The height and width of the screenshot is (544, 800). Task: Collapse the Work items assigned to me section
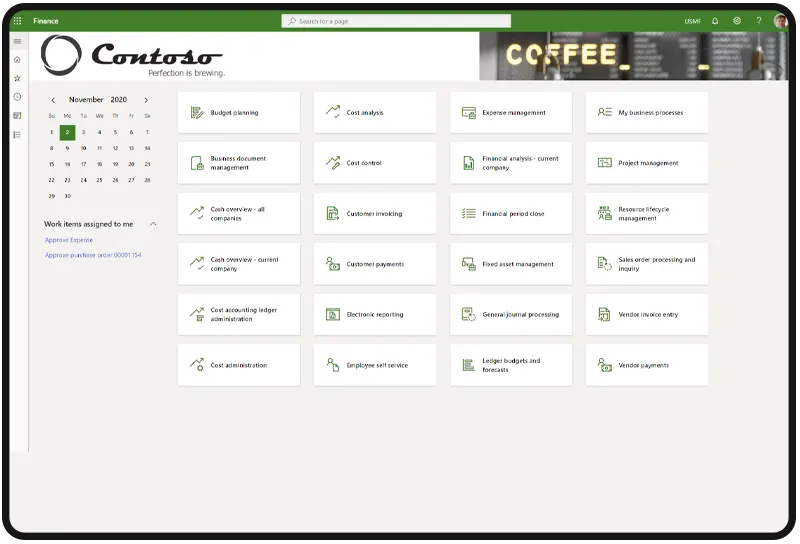[153, 224]
